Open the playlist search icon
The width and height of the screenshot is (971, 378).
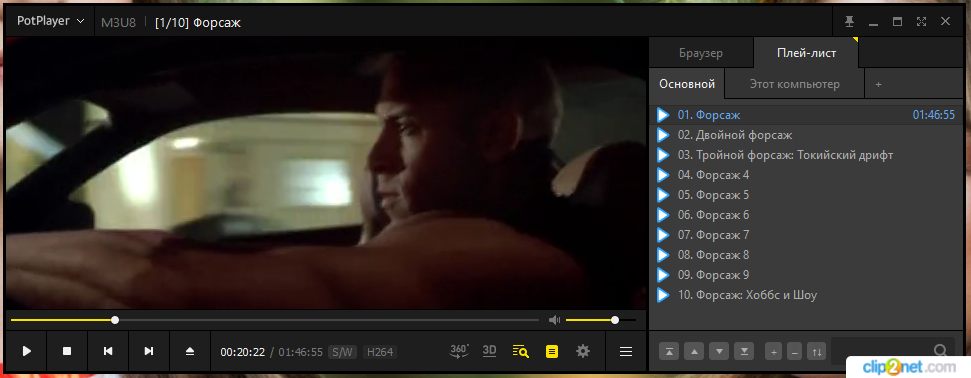click(x=521, y=351)
